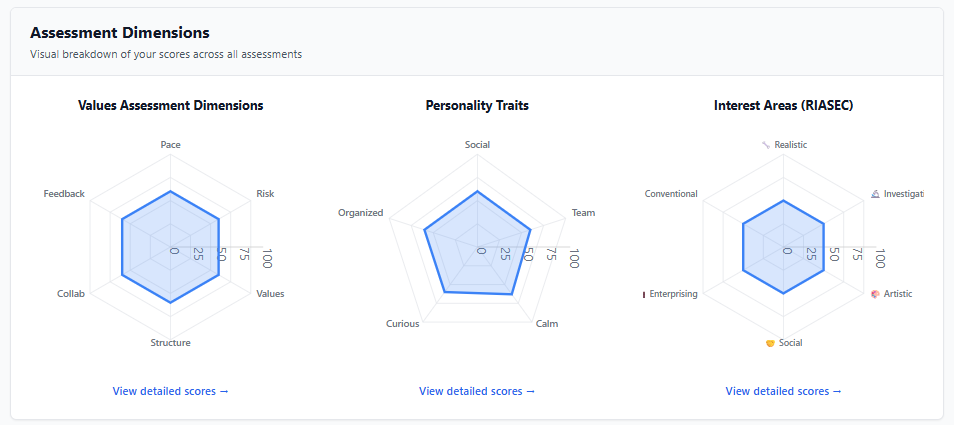Click the Calm trait label

547,324
